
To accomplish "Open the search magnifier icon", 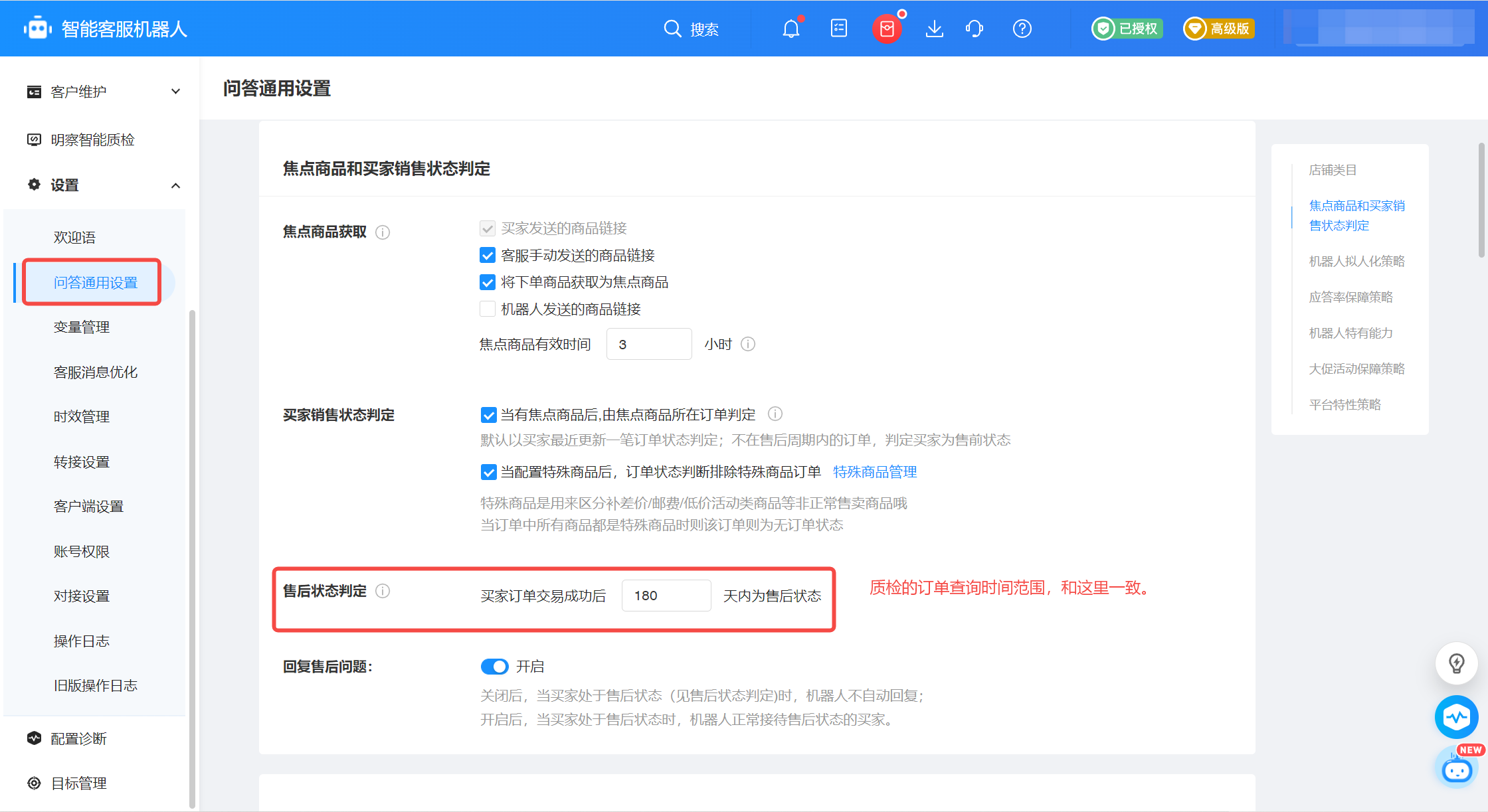I will 672,29.
